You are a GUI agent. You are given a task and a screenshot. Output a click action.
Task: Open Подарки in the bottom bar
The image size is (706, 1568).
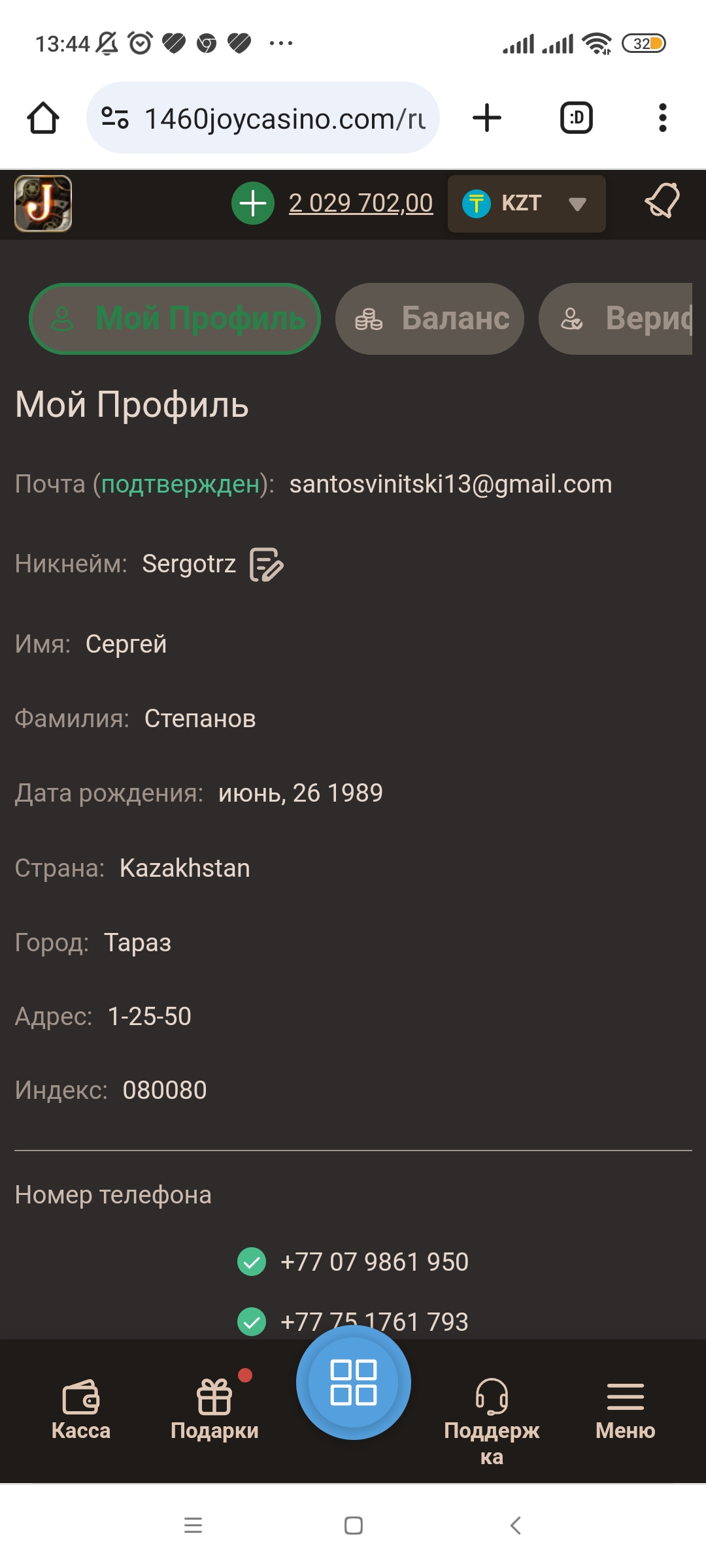[214, 1409]
